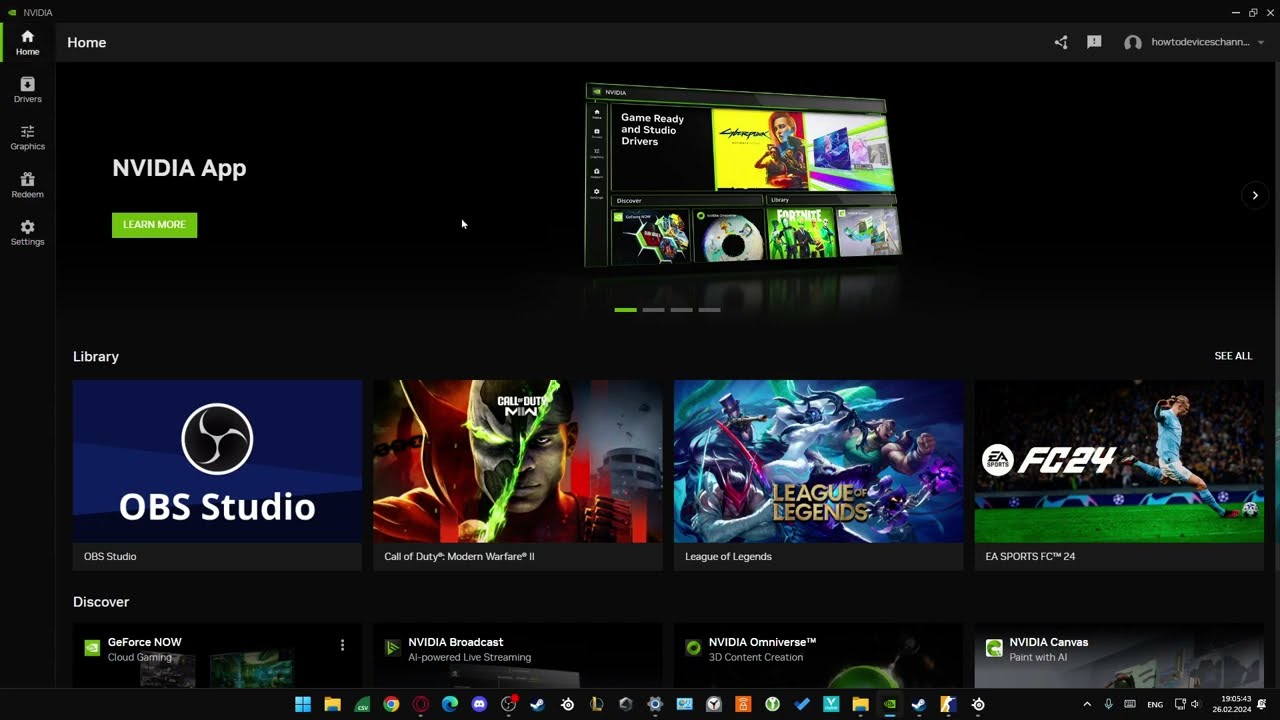
Task: Open taskbar clock and date
Action: tap(1232, 704)
